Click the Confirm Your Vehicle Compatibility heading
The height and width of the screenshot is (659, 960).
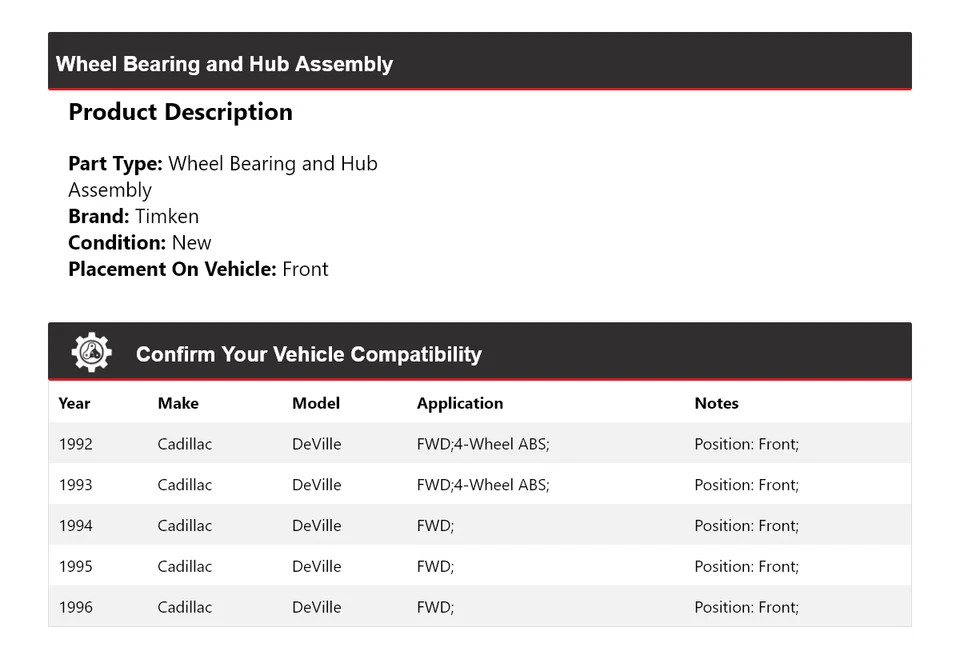point(308,354)
